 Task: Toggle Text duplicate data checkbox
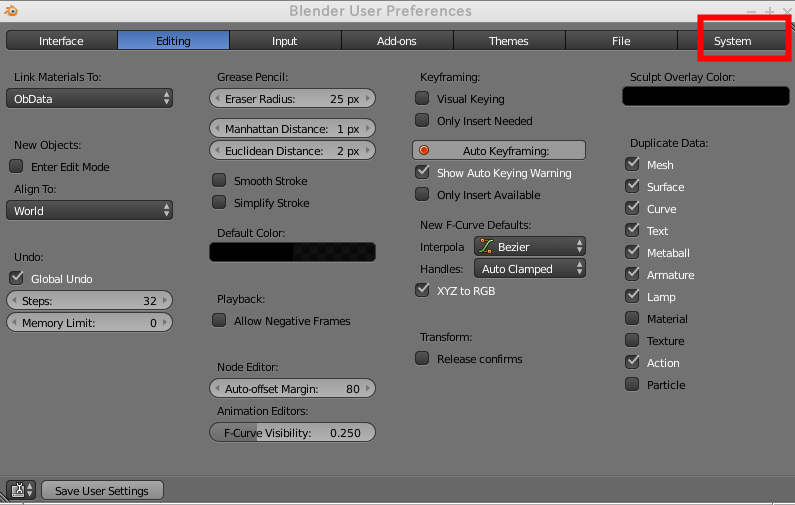632,230
